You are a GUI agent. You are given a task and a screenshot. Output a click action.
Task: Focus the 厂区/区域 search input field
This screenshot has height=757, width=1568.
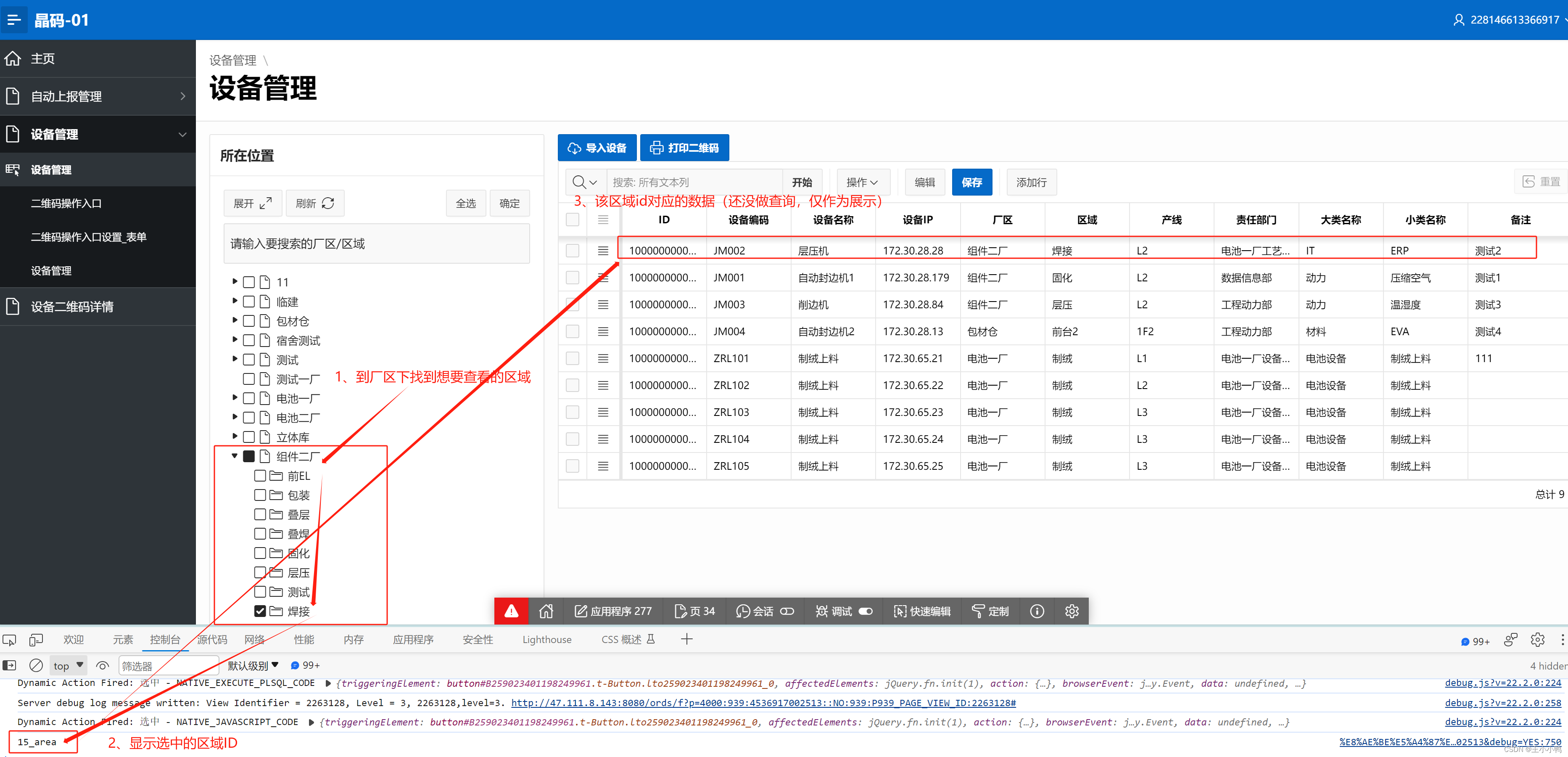376,244
